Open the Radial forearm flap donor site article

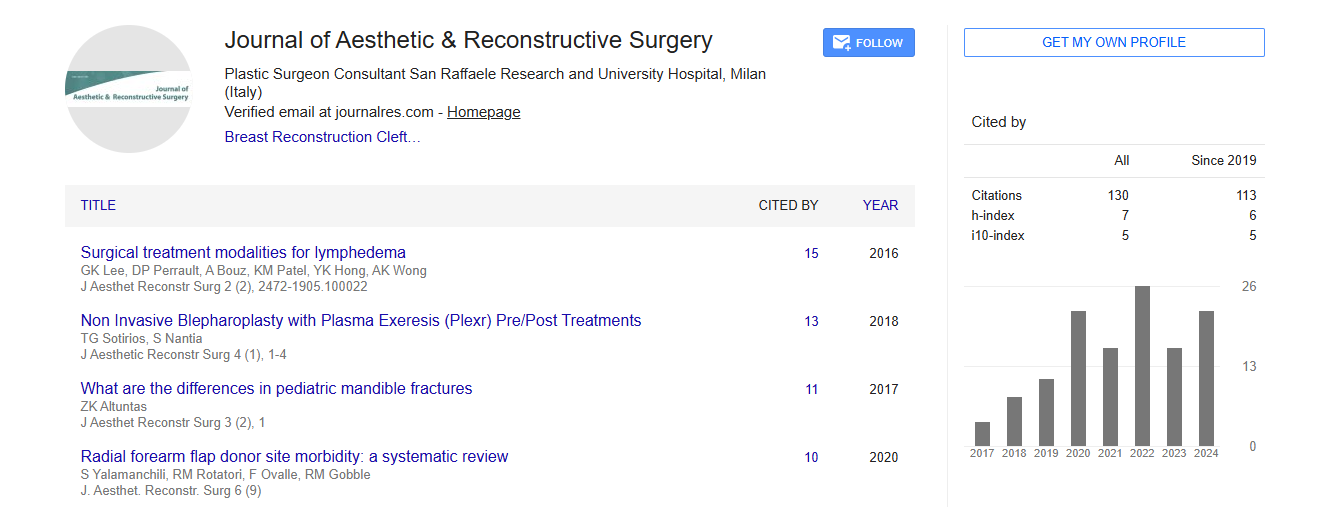click(294, 456)
